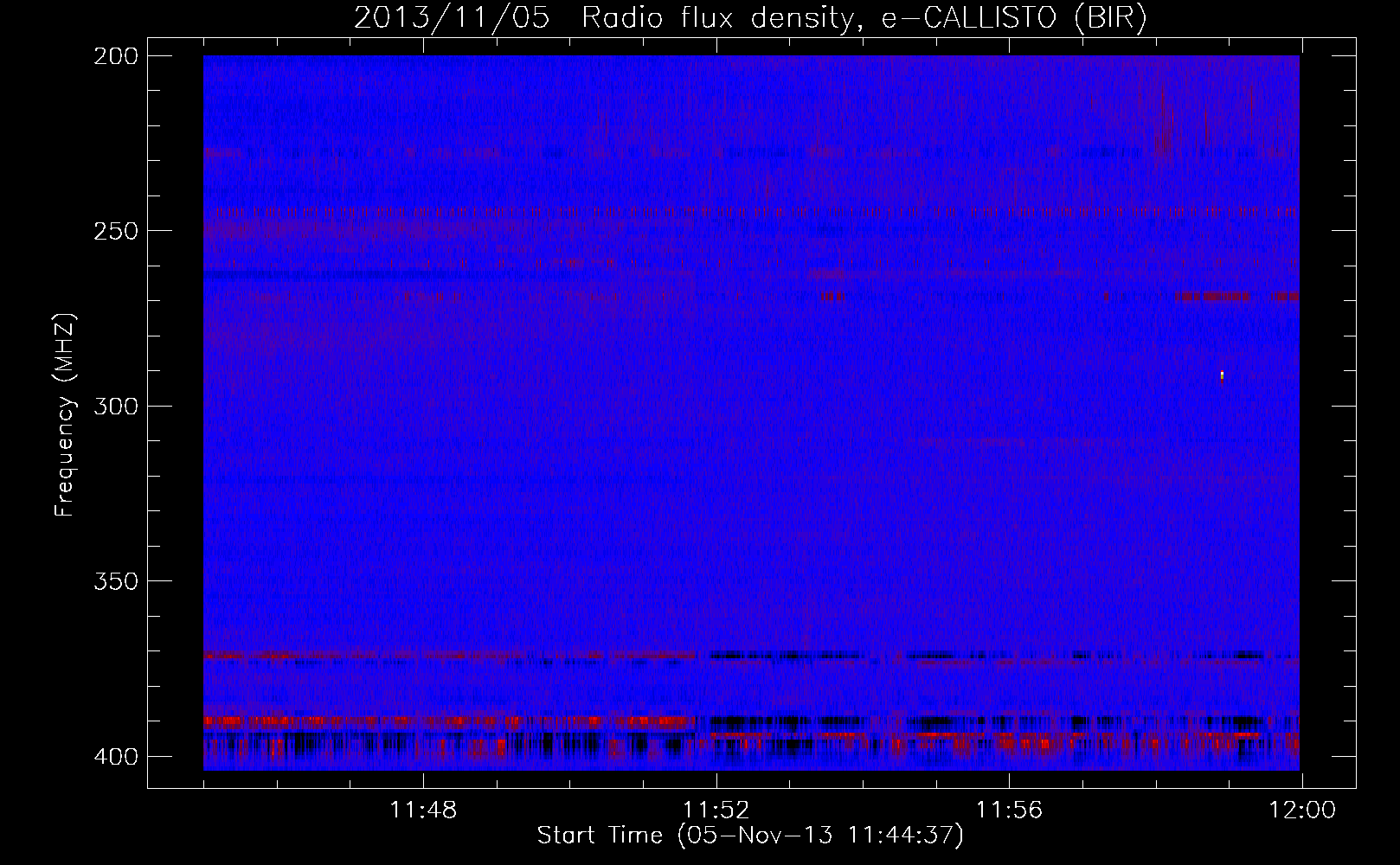Image resolution: width=1400 pixels, height=865 pixels.
Task: Click the 11:48 time tick label
Action: [x=423, y=811]
